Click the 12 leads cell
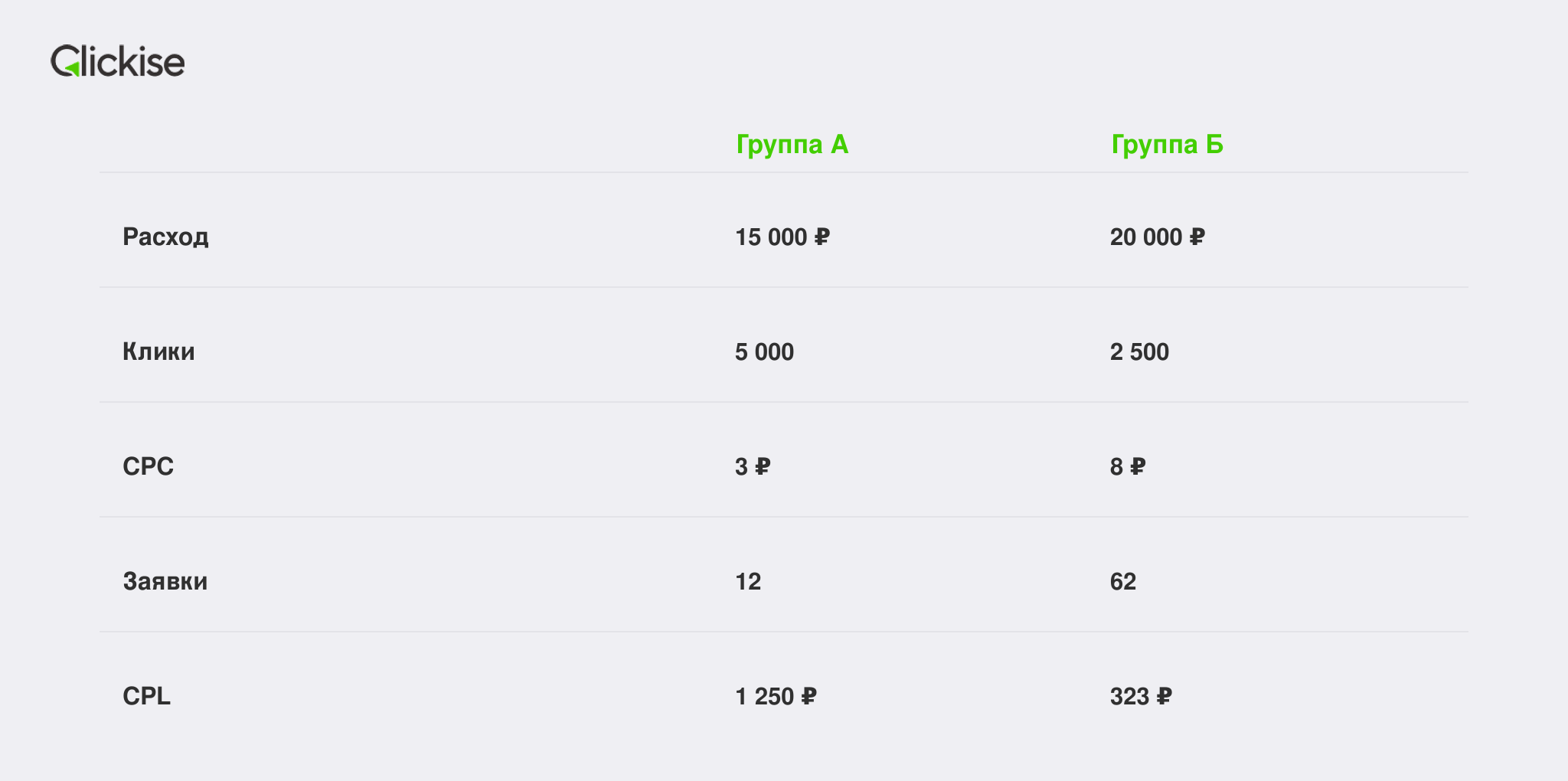 pos(748,582)
